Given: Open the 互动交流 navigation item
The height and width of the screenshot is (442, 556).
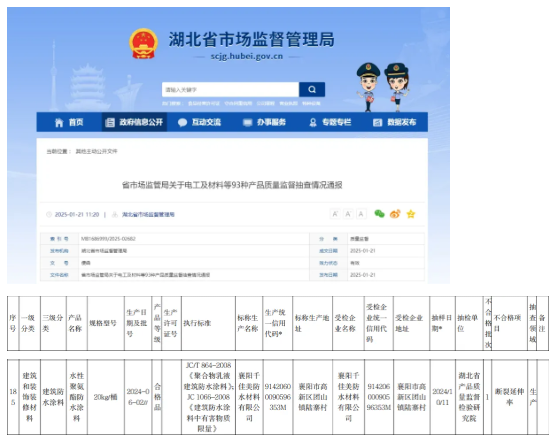Looking at the screenshot, I should point(199,122).
